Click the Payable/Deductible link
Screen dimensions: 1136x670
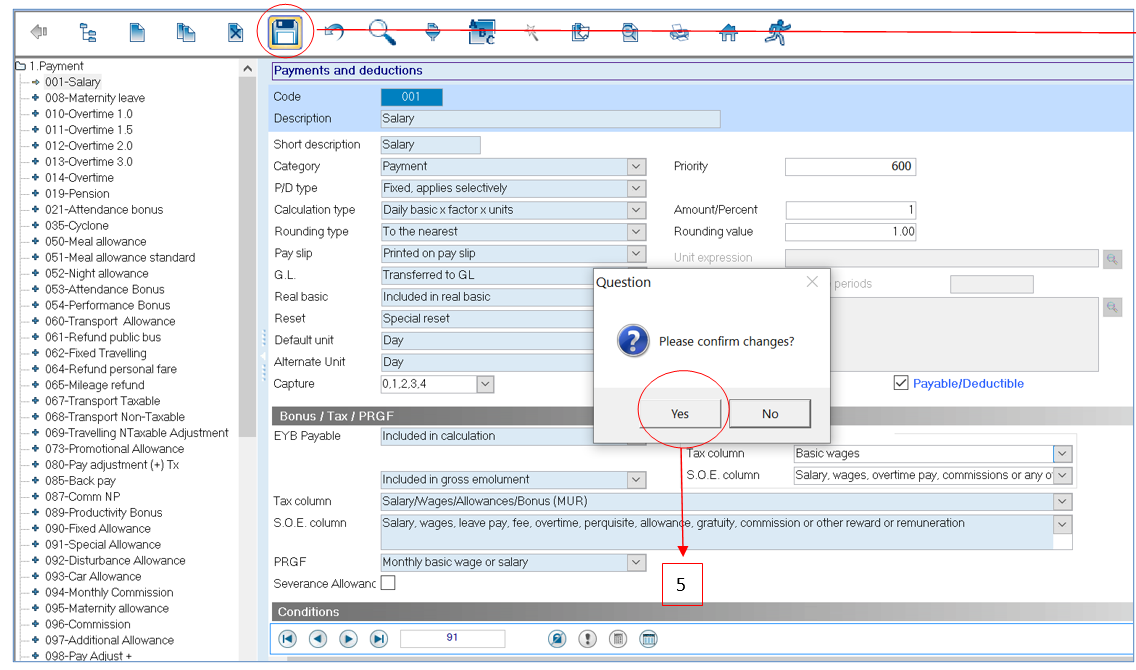click(x=968, y=383)
